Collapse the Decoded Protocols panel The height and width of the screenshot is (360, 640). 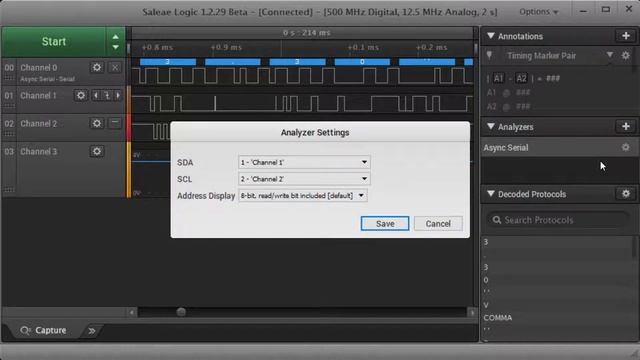491,194
